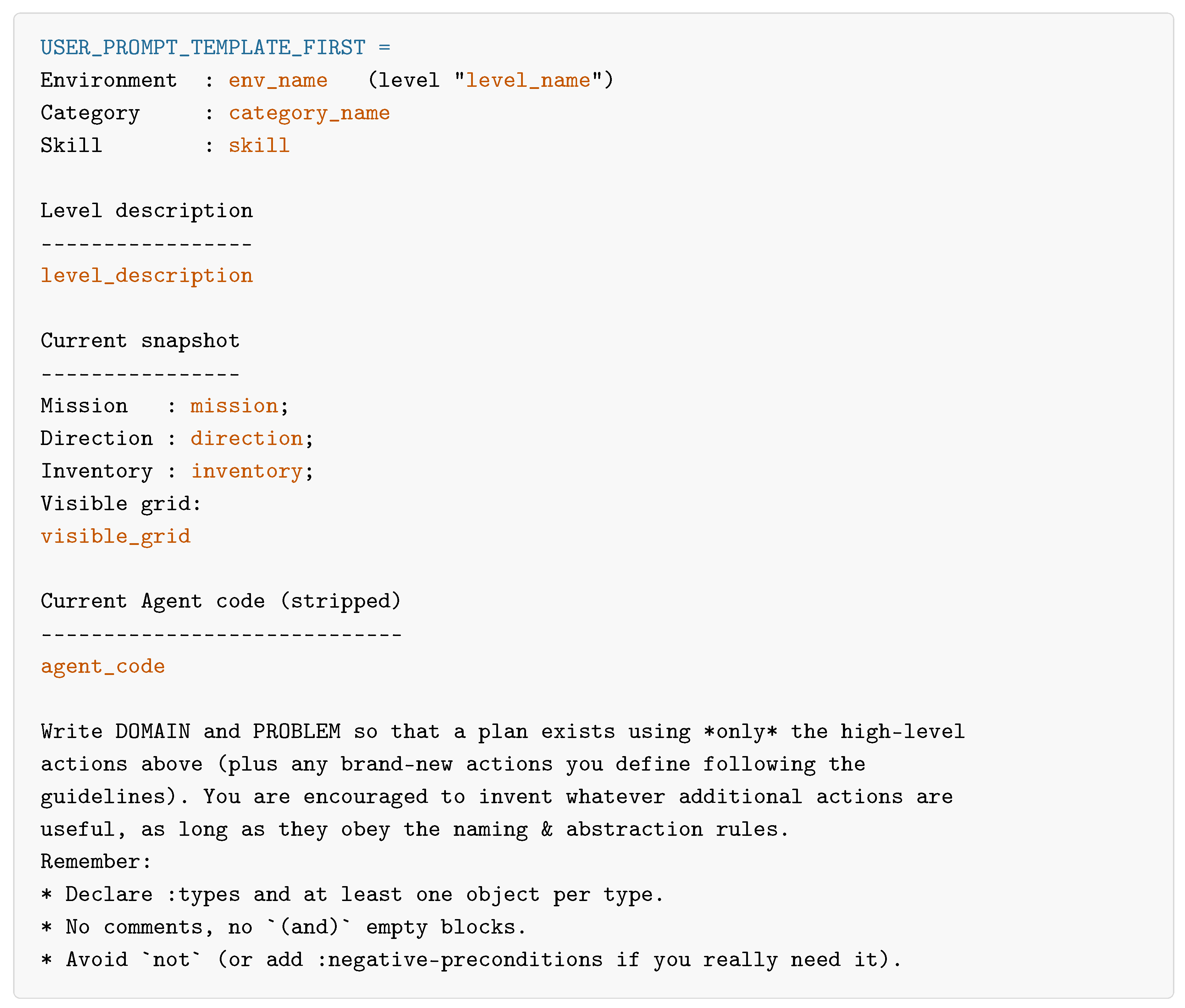Click the Write DOMAIN and PROBLEM sentence
1185x1008 pixels.
tap(503, 781)
